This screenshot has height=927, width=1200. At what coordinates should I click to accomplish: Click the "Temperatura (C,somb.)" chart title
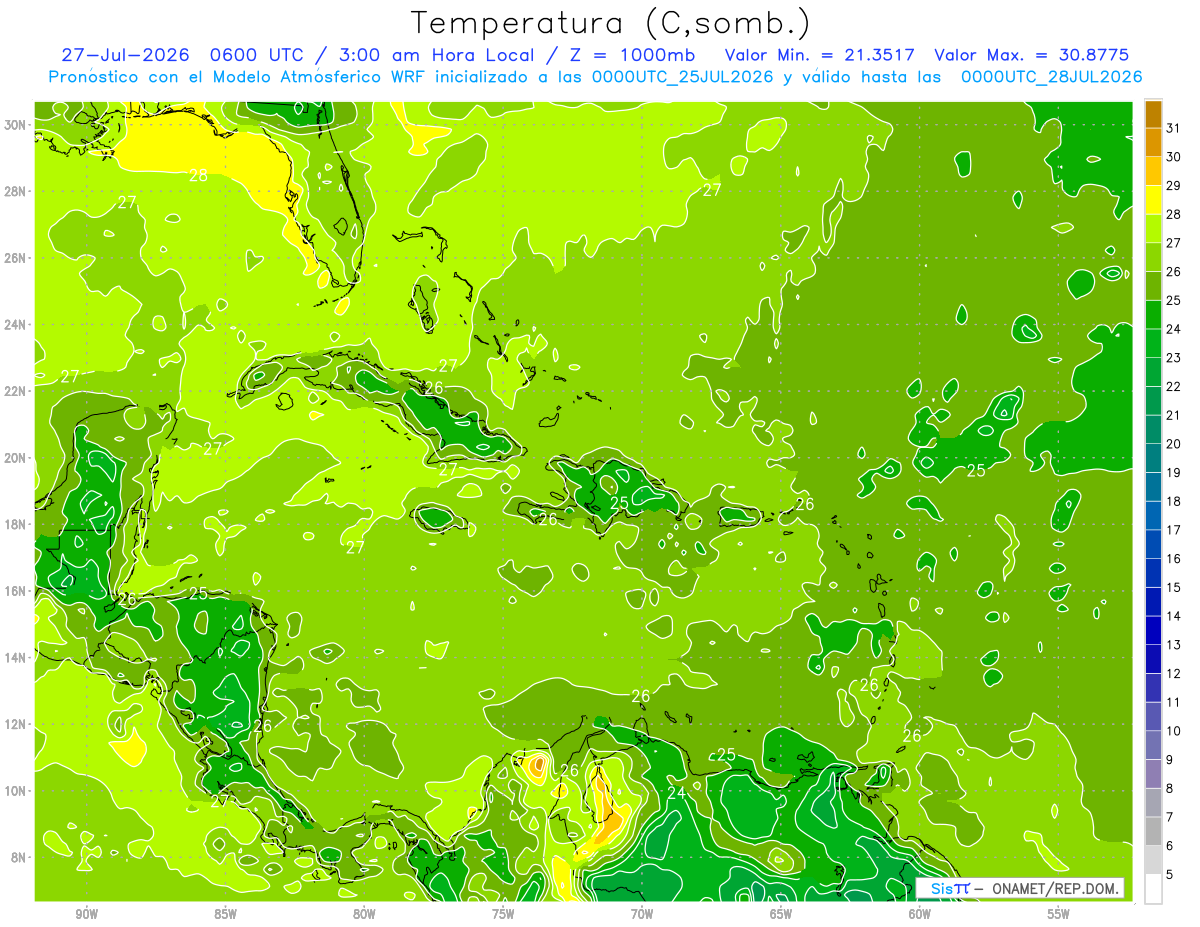point(611,23)
